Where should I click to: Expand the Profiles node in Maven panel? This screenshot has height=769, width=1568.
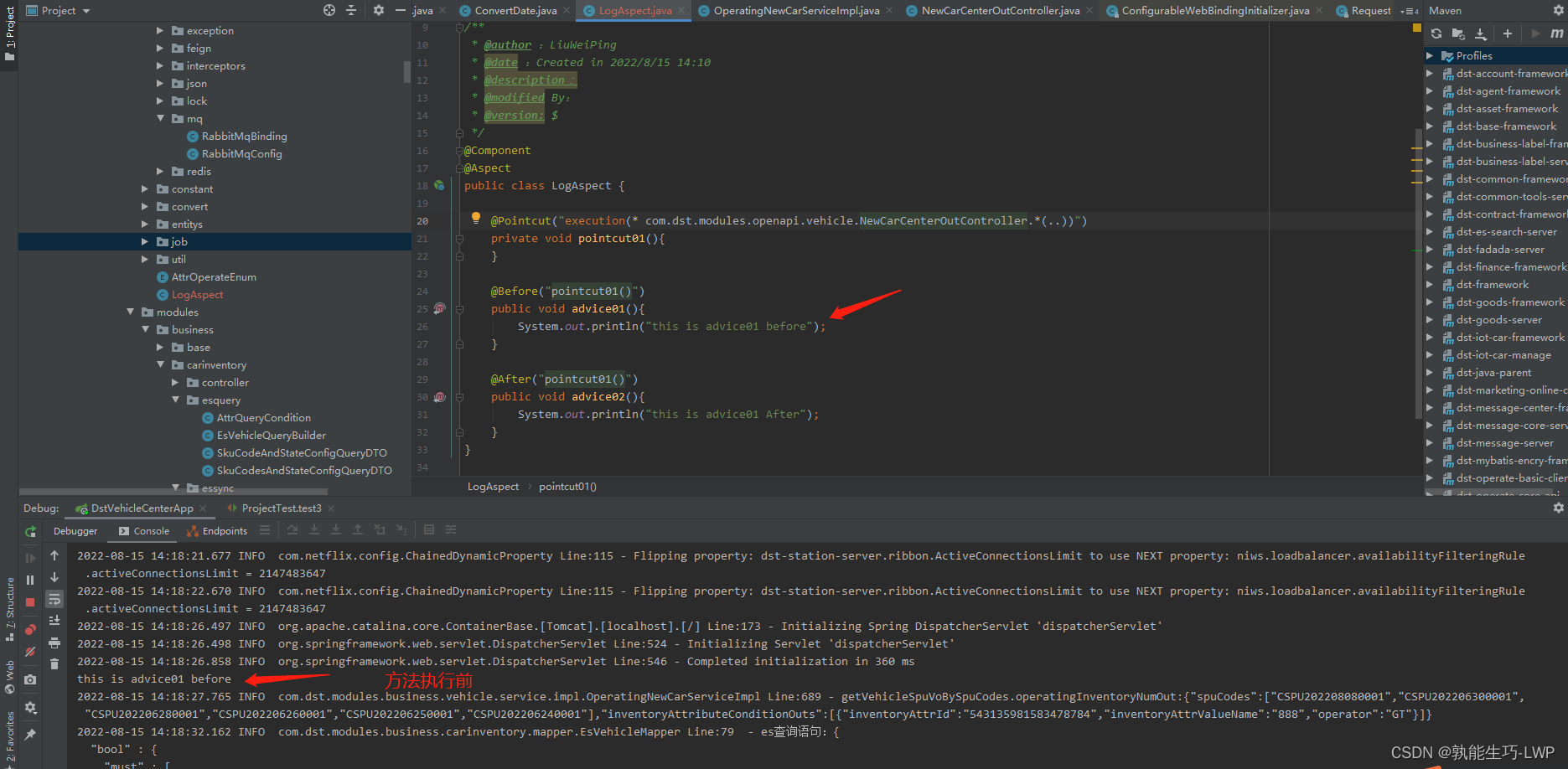(1431, 55)
